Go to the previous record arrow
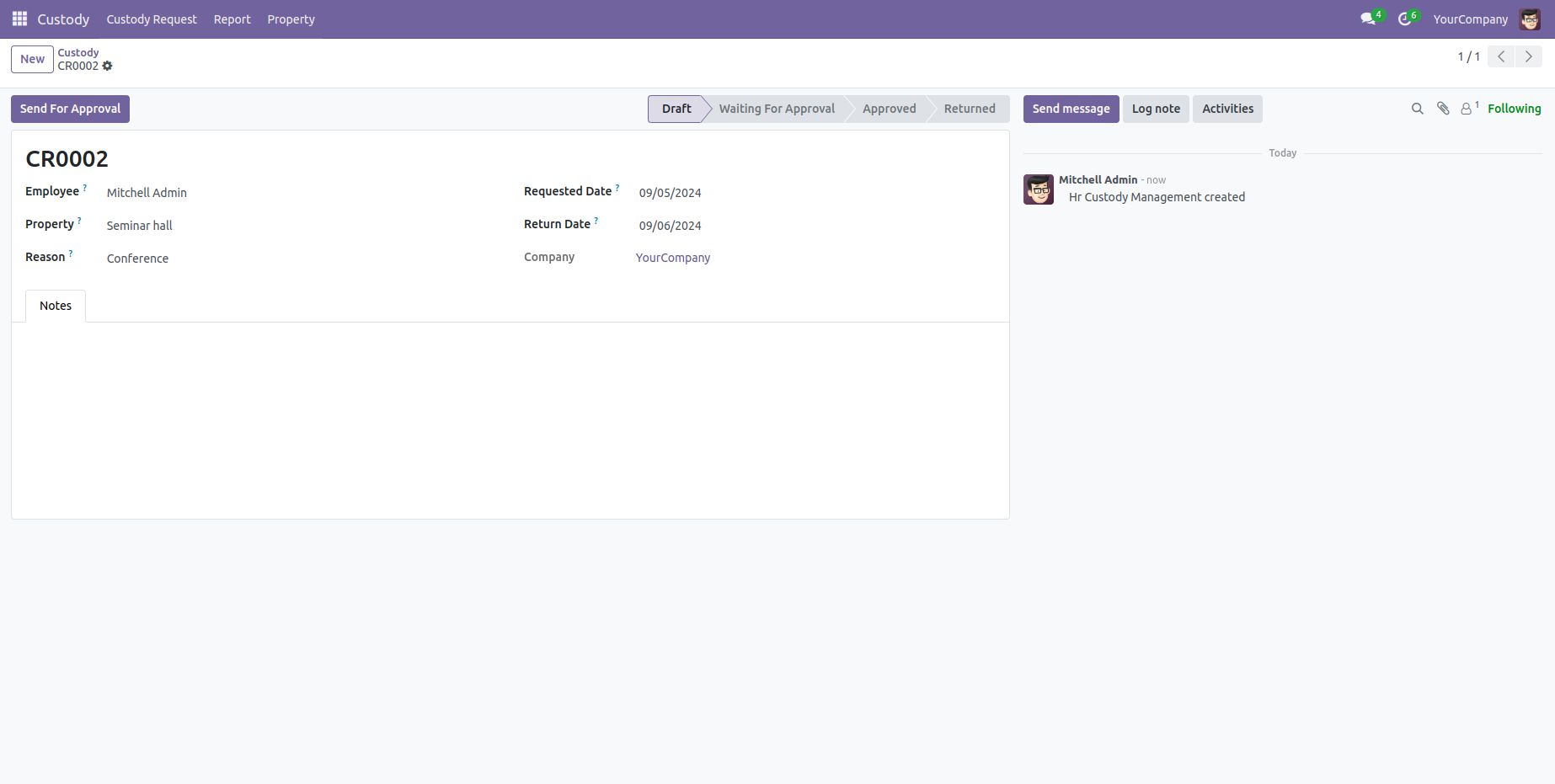Viewport: 1555px width, 784px height. [x=1501, y=56]
